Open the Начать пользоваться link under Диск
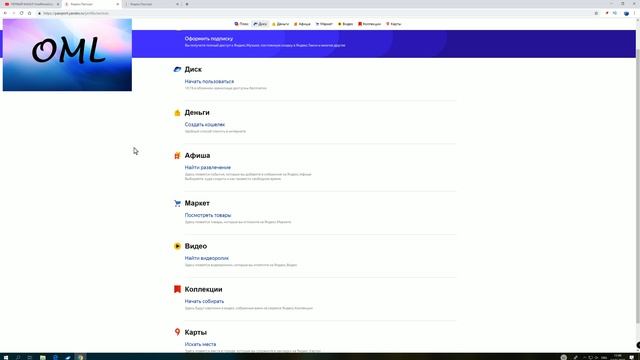The image size is (640, 360). coord(209,81)
